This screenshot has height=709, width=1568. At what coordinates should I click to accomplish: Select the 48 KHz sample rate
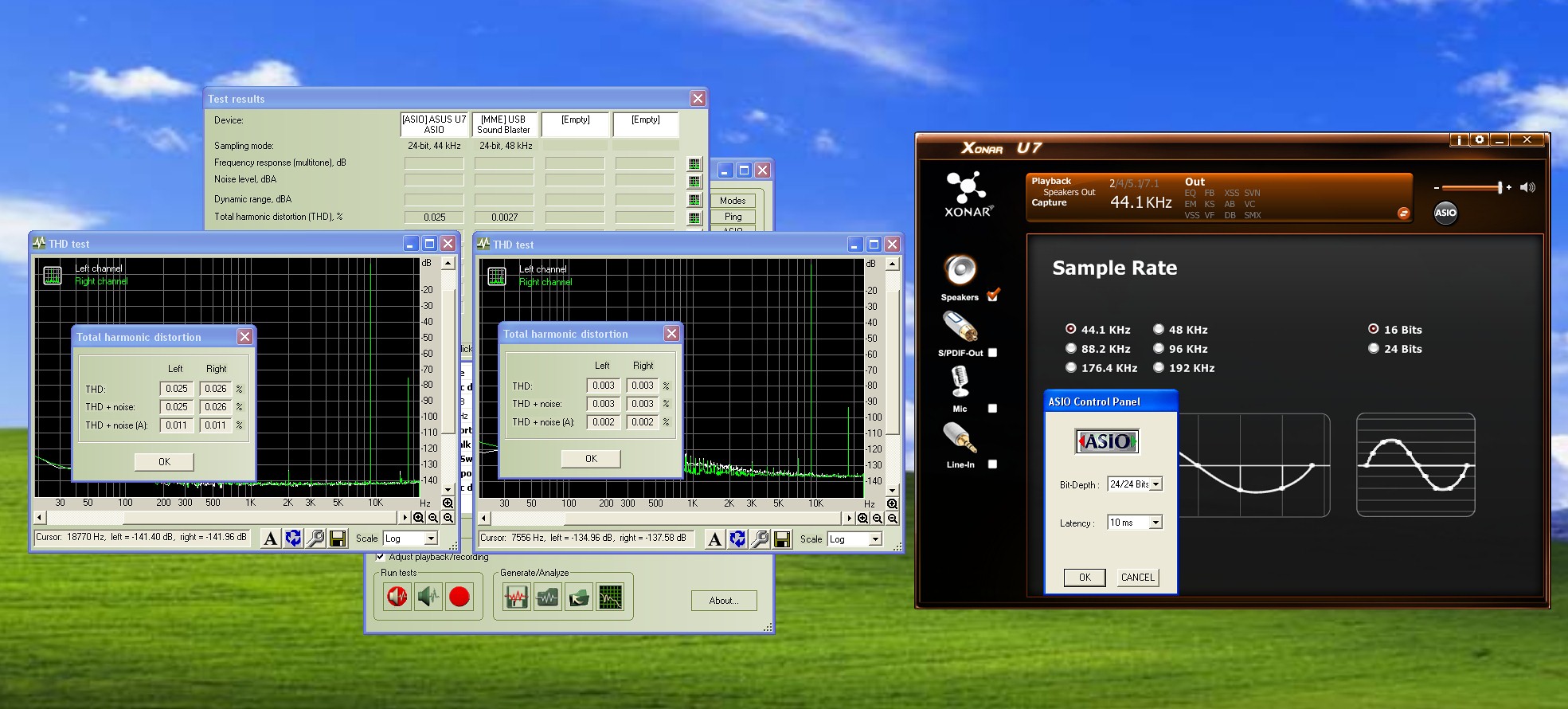tap(1159, 330)
